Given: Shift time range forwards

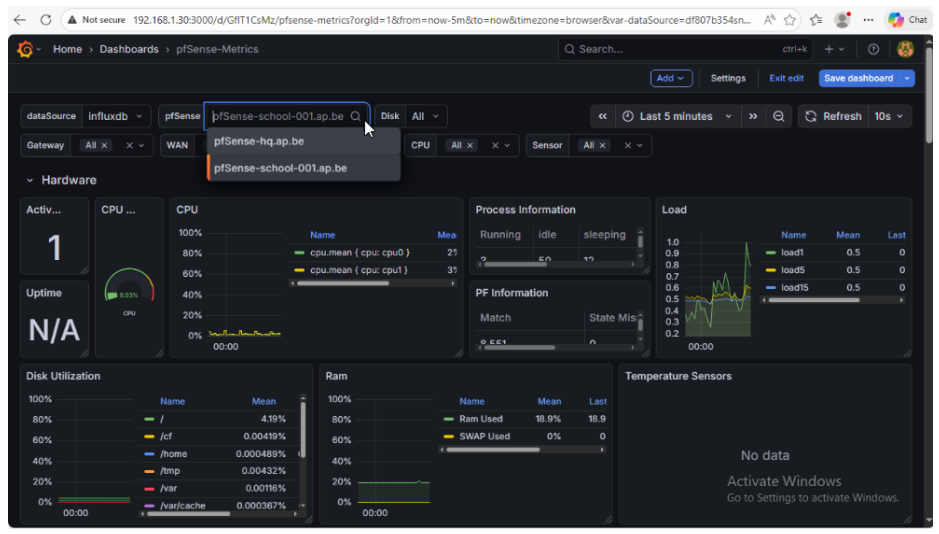Looking at the screenshot, I should (753, 116).
